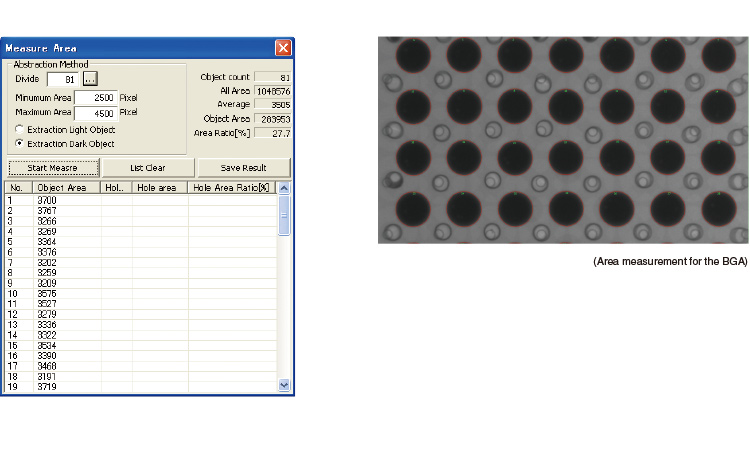The width and height of the screenshot is (750, 467).
Task: Click the Hole area column header
Action: click(x=159, y=187)
